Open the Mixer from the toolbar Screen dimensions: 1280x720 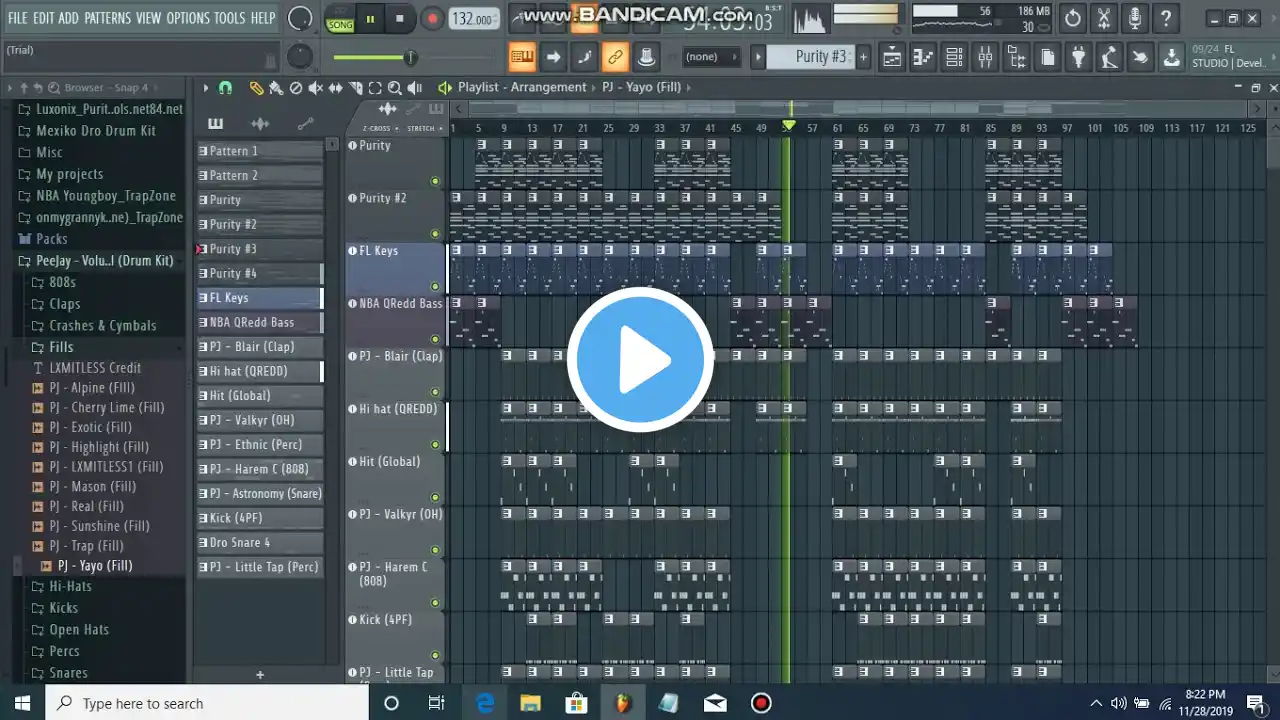tap(985, 58)
